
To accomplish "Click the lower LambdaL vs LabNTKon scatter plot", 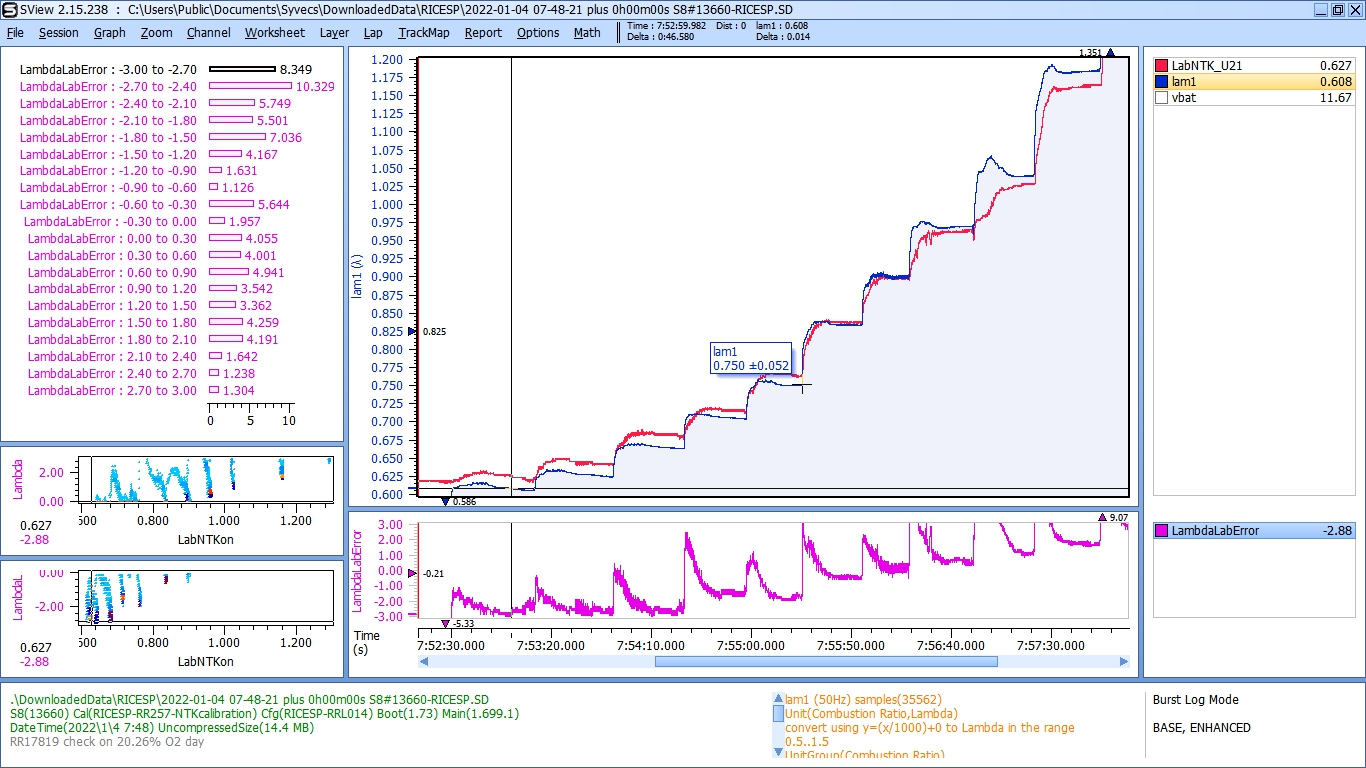I will pos(206,597).
